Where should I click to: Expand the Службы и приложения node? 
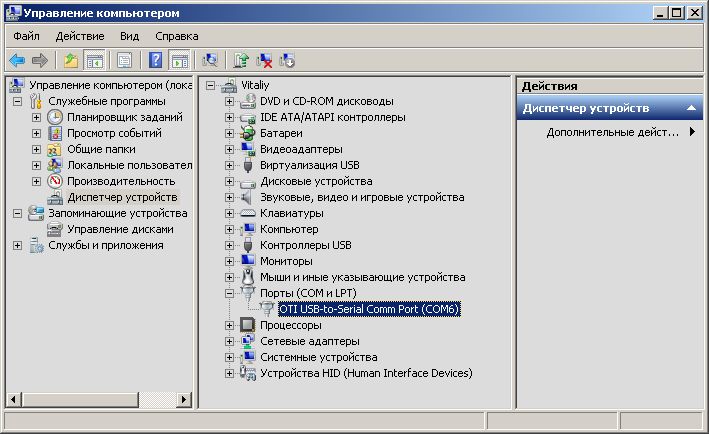17,245
